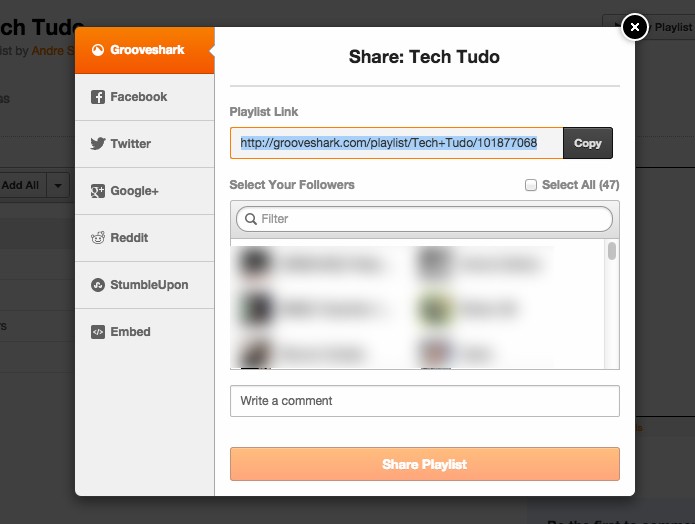Select the Embed tab label
The height and width of the screenshot is (524, 695).
pyautogui.click(x=130, y=332)
